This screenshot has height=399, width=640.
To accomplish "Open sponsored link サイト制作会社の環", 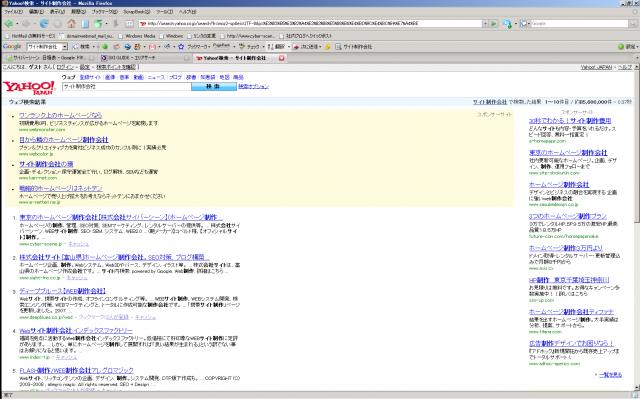I will pos(46,164).
